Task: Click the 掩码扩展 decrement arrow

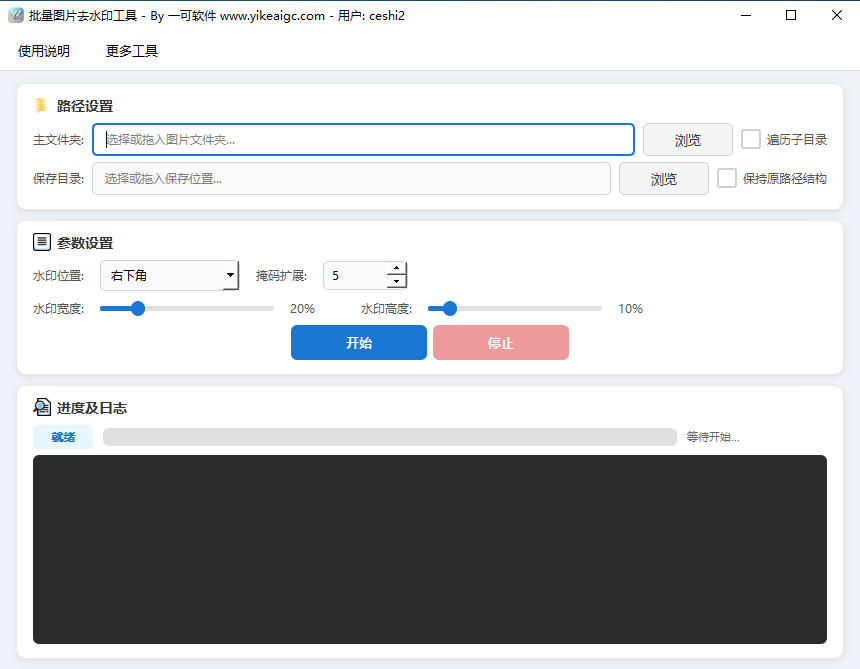Action: click(x=396, y=281)
